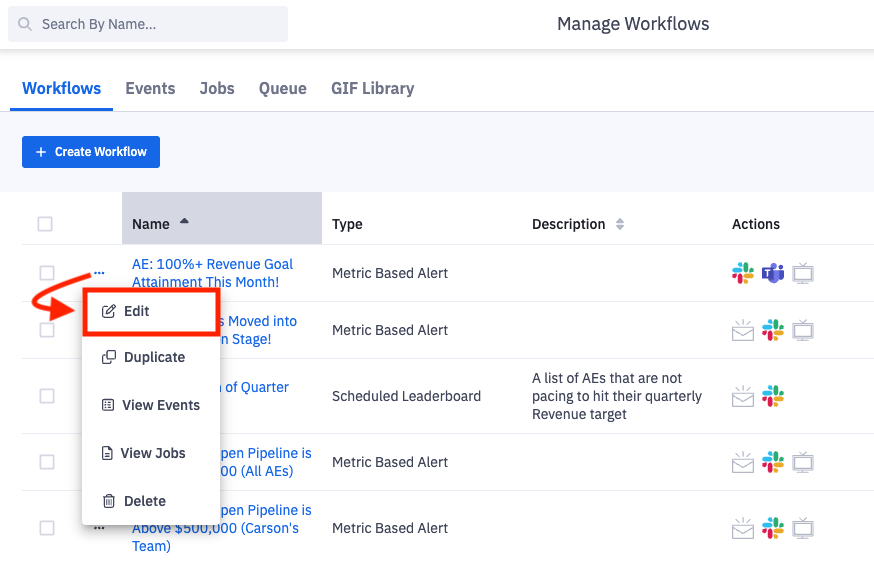The image size is (874, 564).
Task: Open three-dot menu for the first workflow
Action: coord(99,273)
